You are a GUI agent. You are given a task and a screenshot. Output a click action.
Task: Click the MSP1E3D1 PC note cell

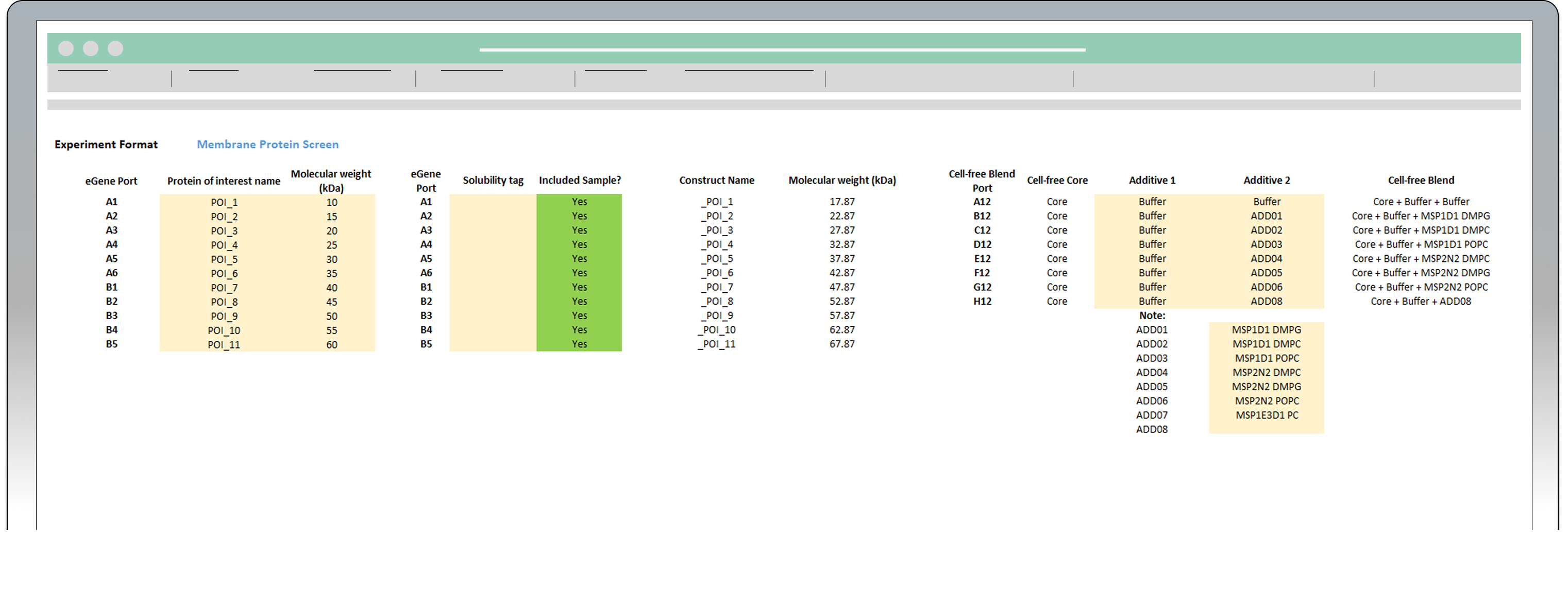pos(1266,416)
